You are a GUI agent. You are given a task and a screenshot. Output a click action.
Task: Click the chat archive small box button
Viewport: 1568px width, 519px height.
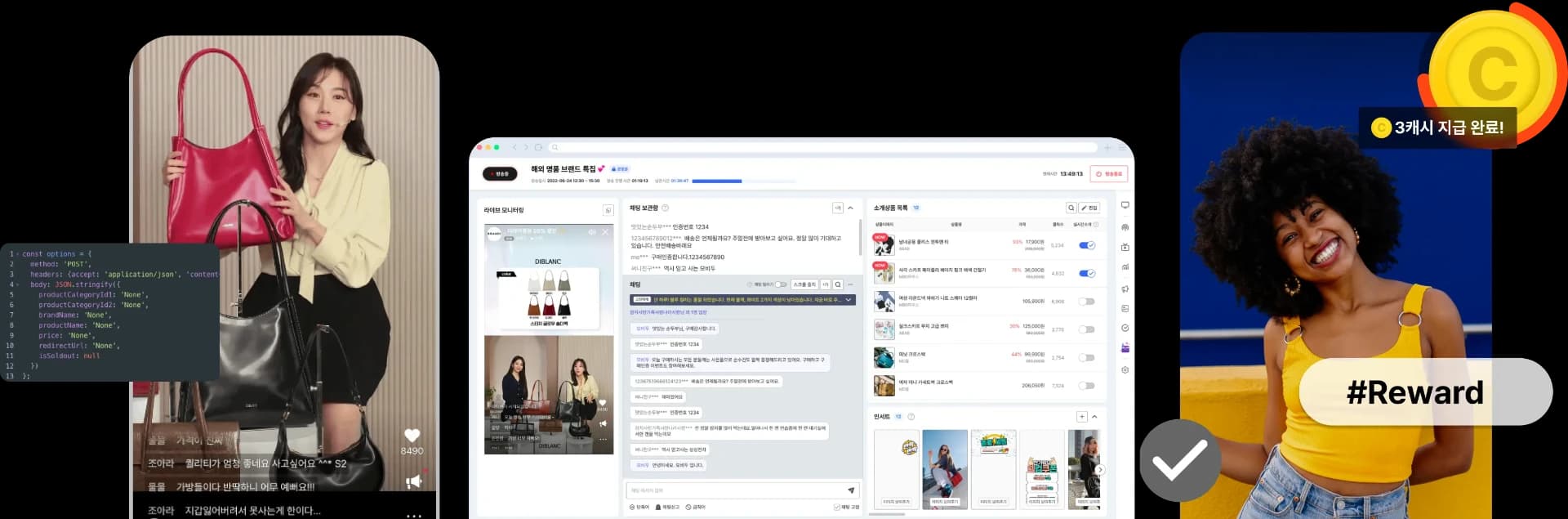(x=837, y=208)
